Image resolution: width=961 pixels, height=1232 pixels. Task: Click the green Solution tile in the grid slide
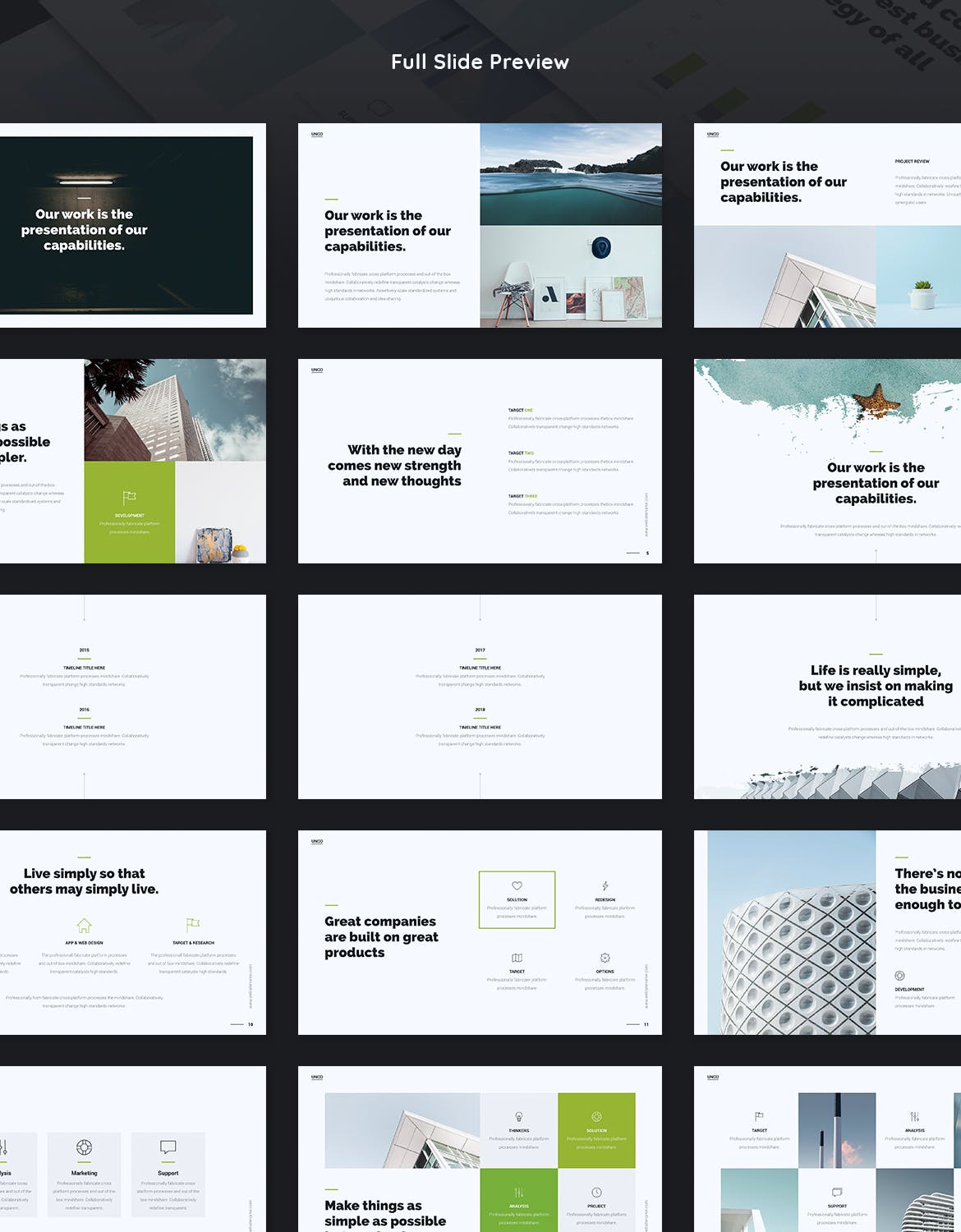[x=596, y=1130]
